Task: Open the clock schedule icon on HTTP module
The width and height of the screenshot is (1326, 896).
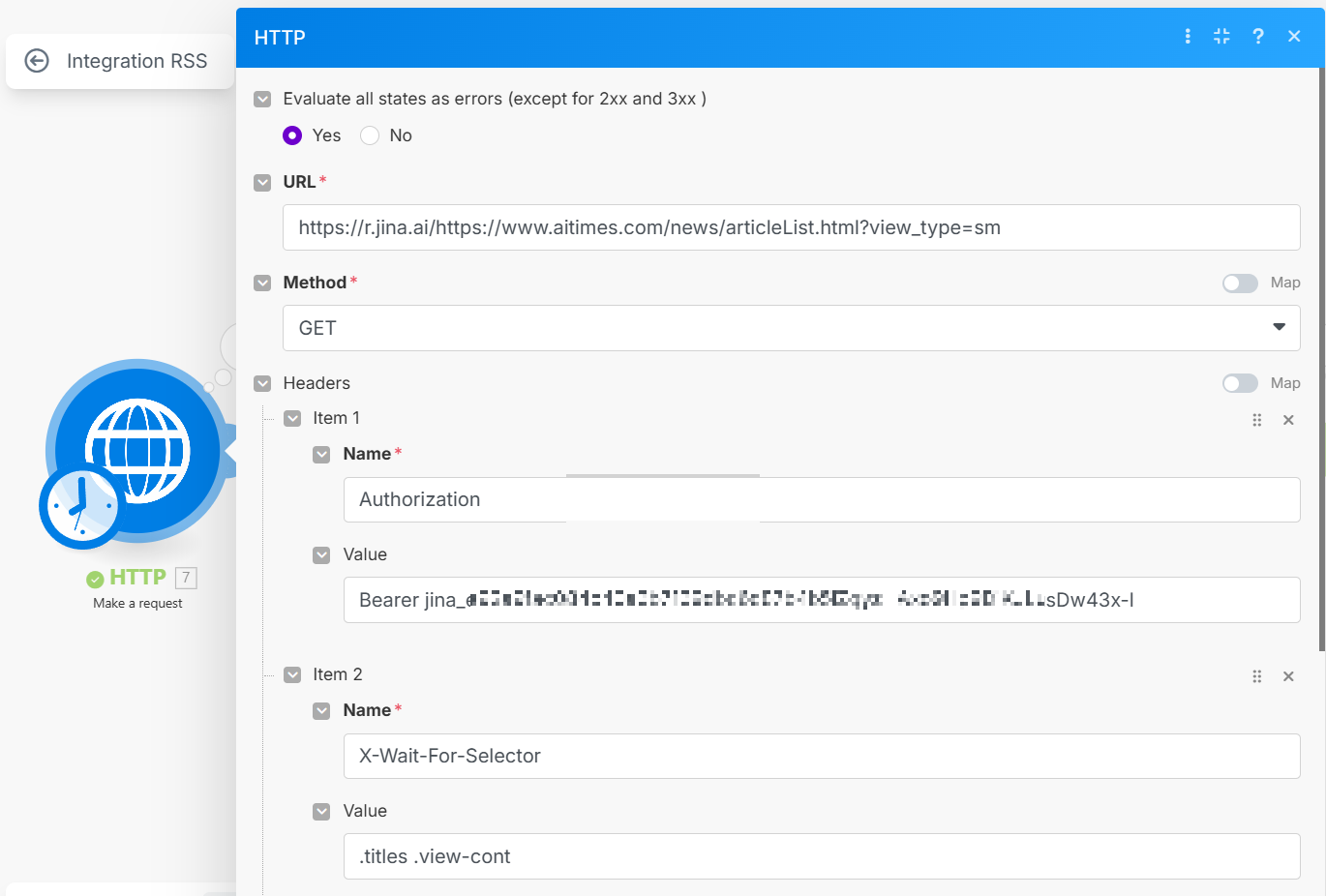Action: pos(80,507)
